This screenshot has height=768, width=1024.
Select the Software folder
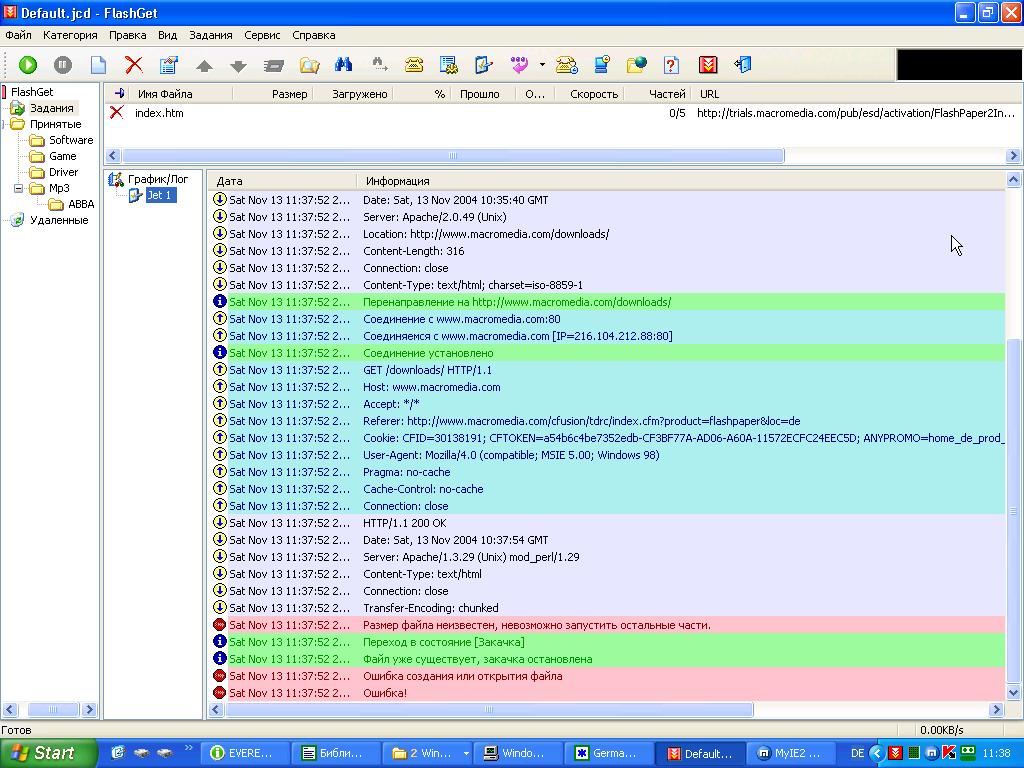point(71,140)
